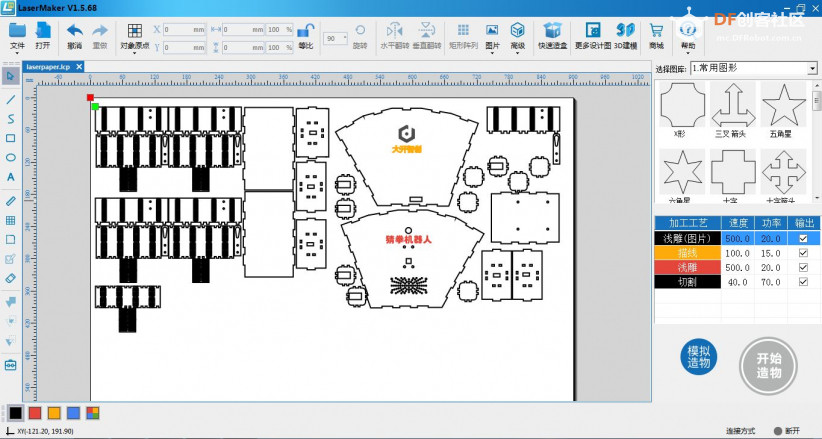
Task: Click the 开始造物 start button
Action: pos(769,366)
